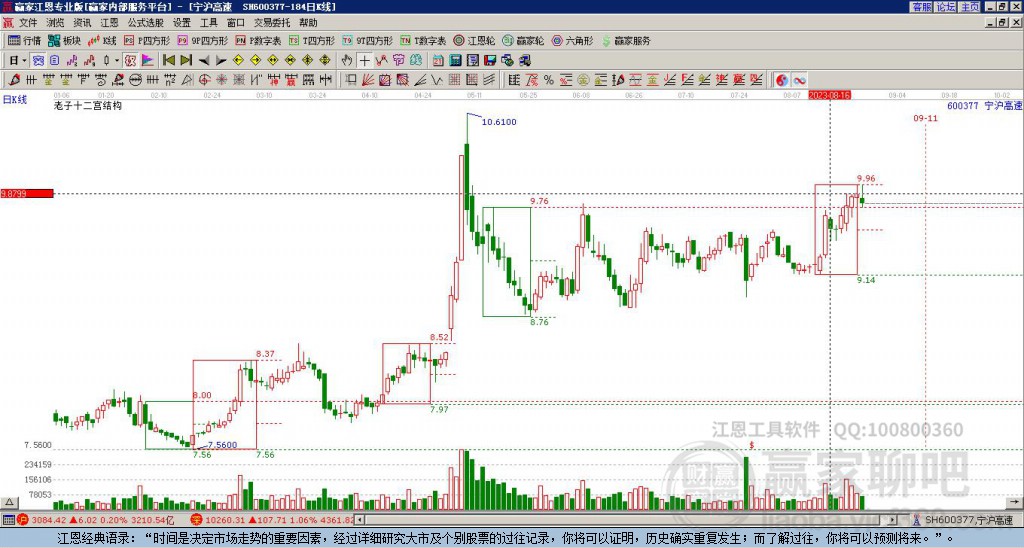Select the hand pan tool
The image size is (1024, 548).
[347, 61]
